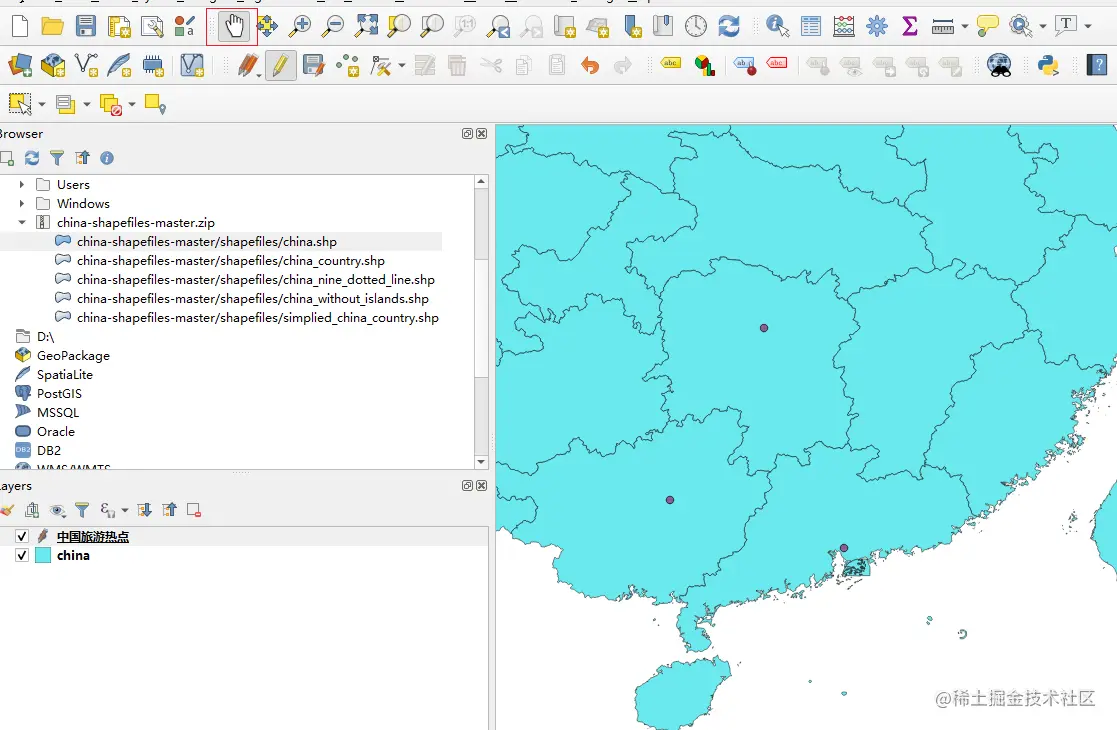
Task: Select the PostGIS entry in Browser
Action: pyautogui.click(x=59, y=394)
